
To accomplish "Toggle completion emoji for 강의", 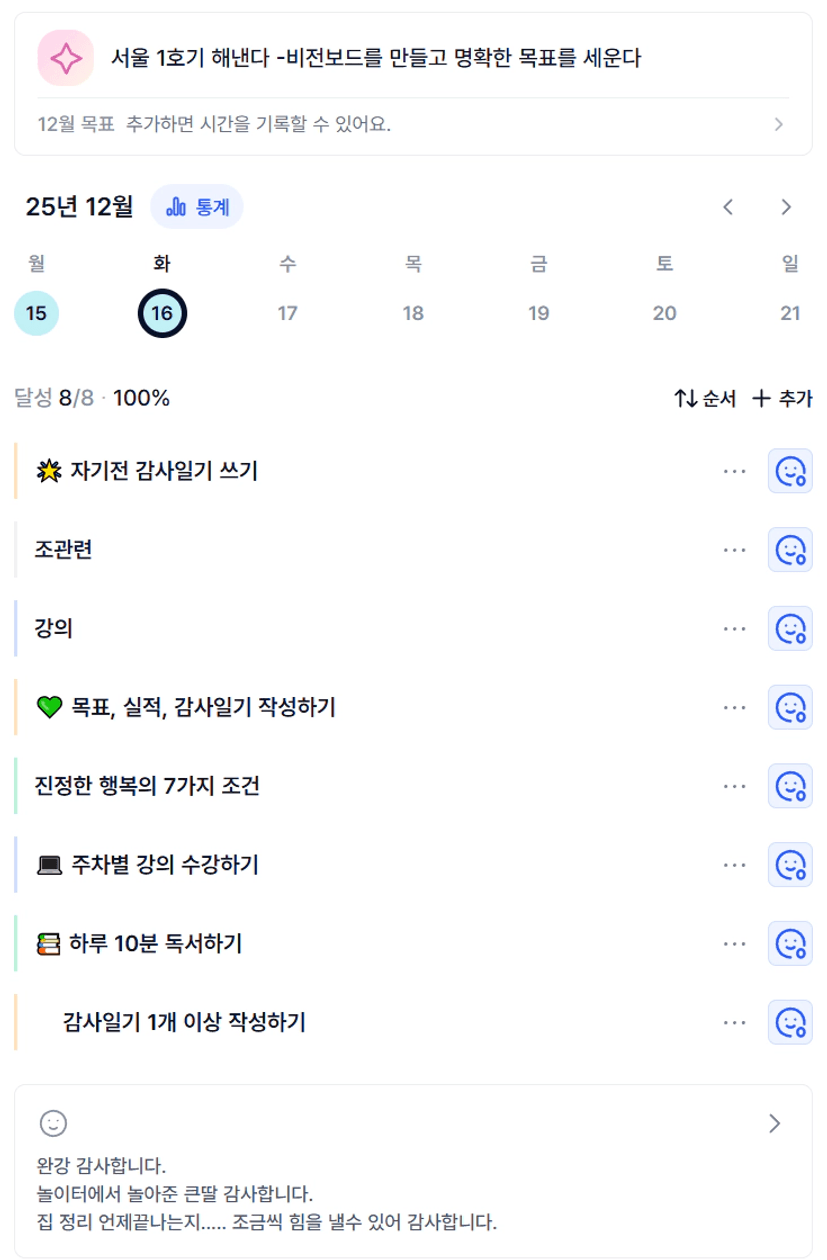I will coord(790,628).
